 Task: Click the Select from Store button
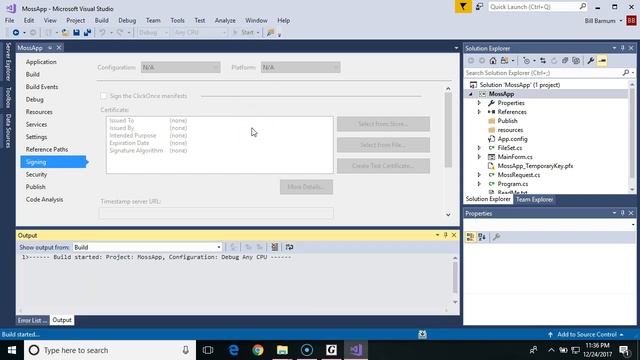tap(383, 124)
